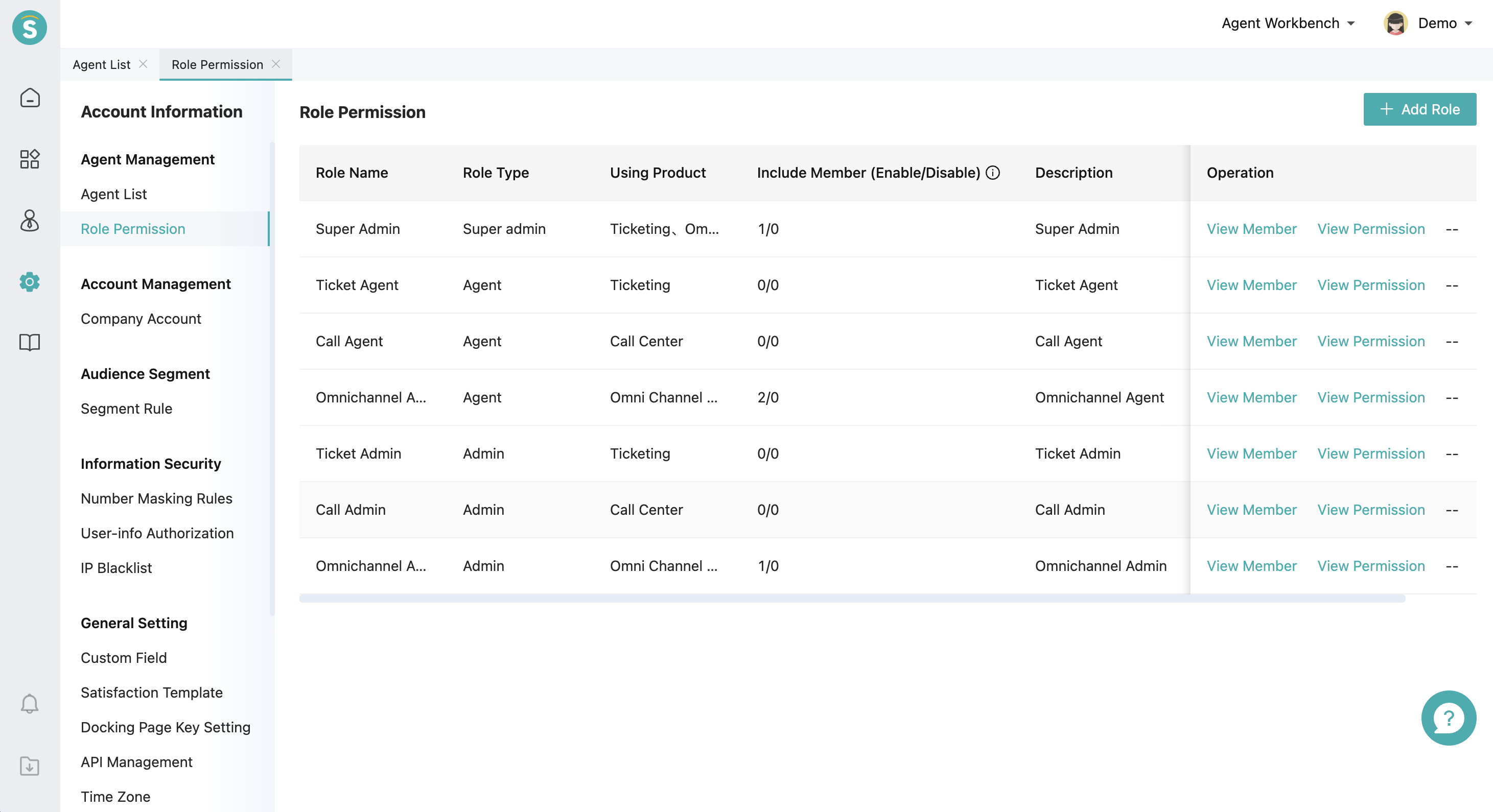Click the notifications bell icon

click(x=30, y=703)
